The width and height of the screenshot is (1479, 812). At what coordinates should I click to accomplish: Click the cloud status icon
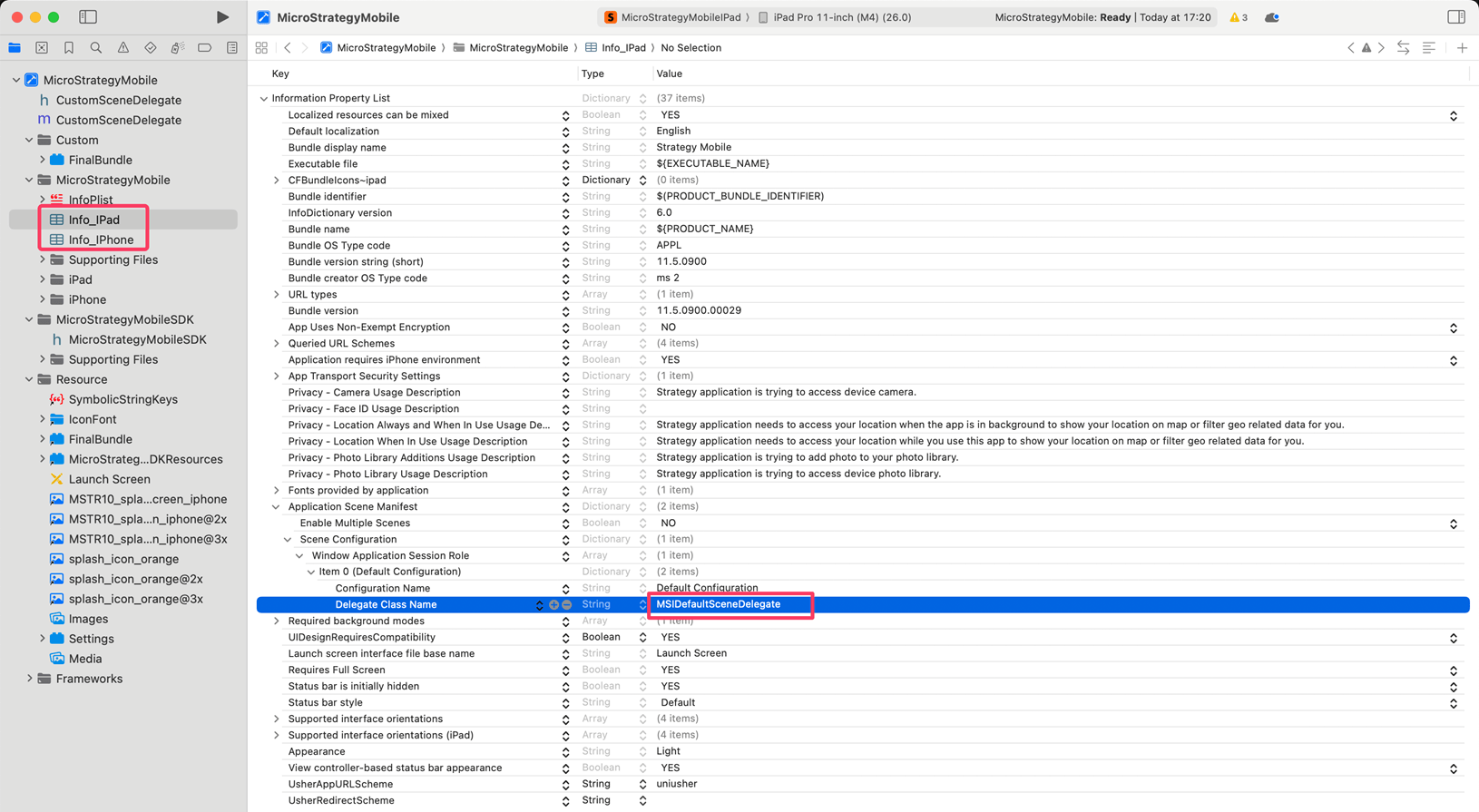click(1271, 17)
